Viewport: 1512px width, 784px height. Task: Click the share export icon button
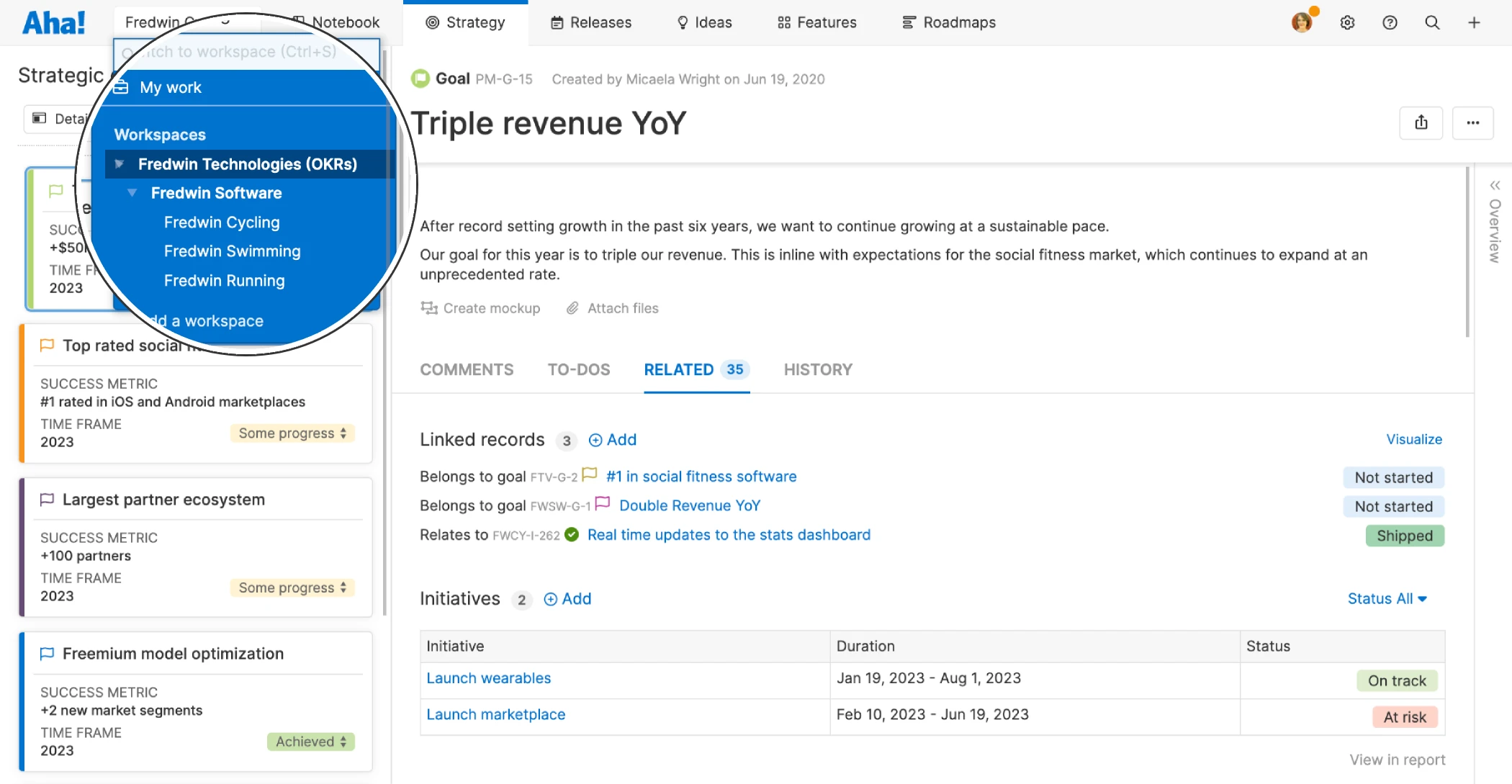1421,122
